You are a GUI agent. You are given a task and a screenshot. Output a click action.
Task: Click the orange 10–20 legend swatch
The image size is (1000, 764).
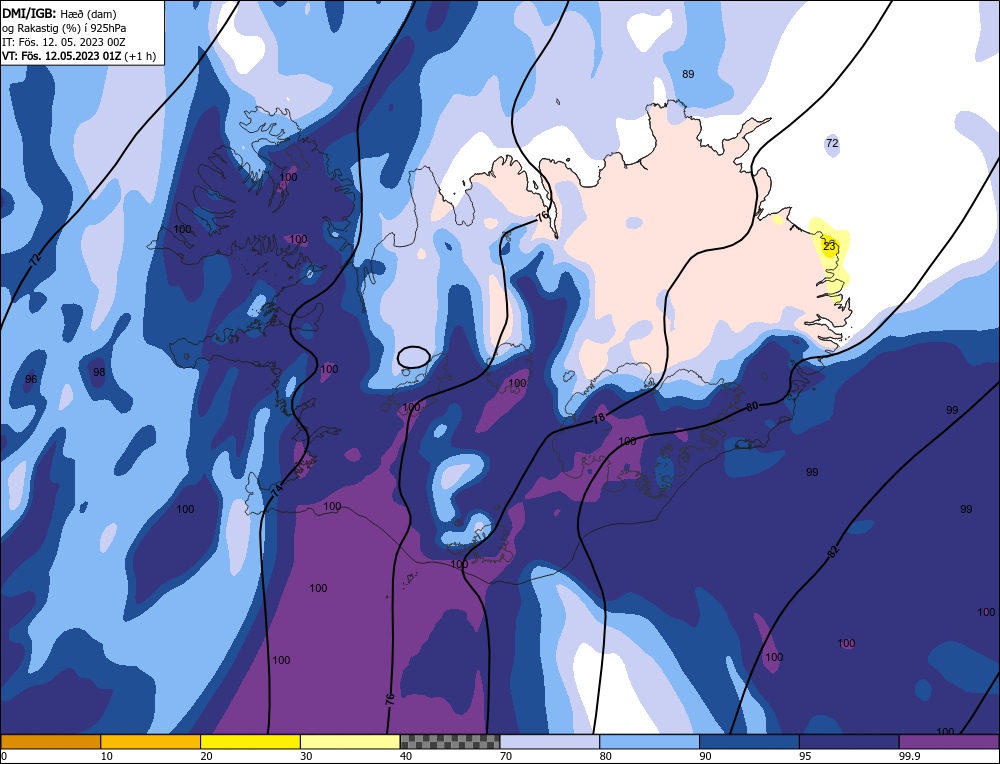click(x=151, y=741)
